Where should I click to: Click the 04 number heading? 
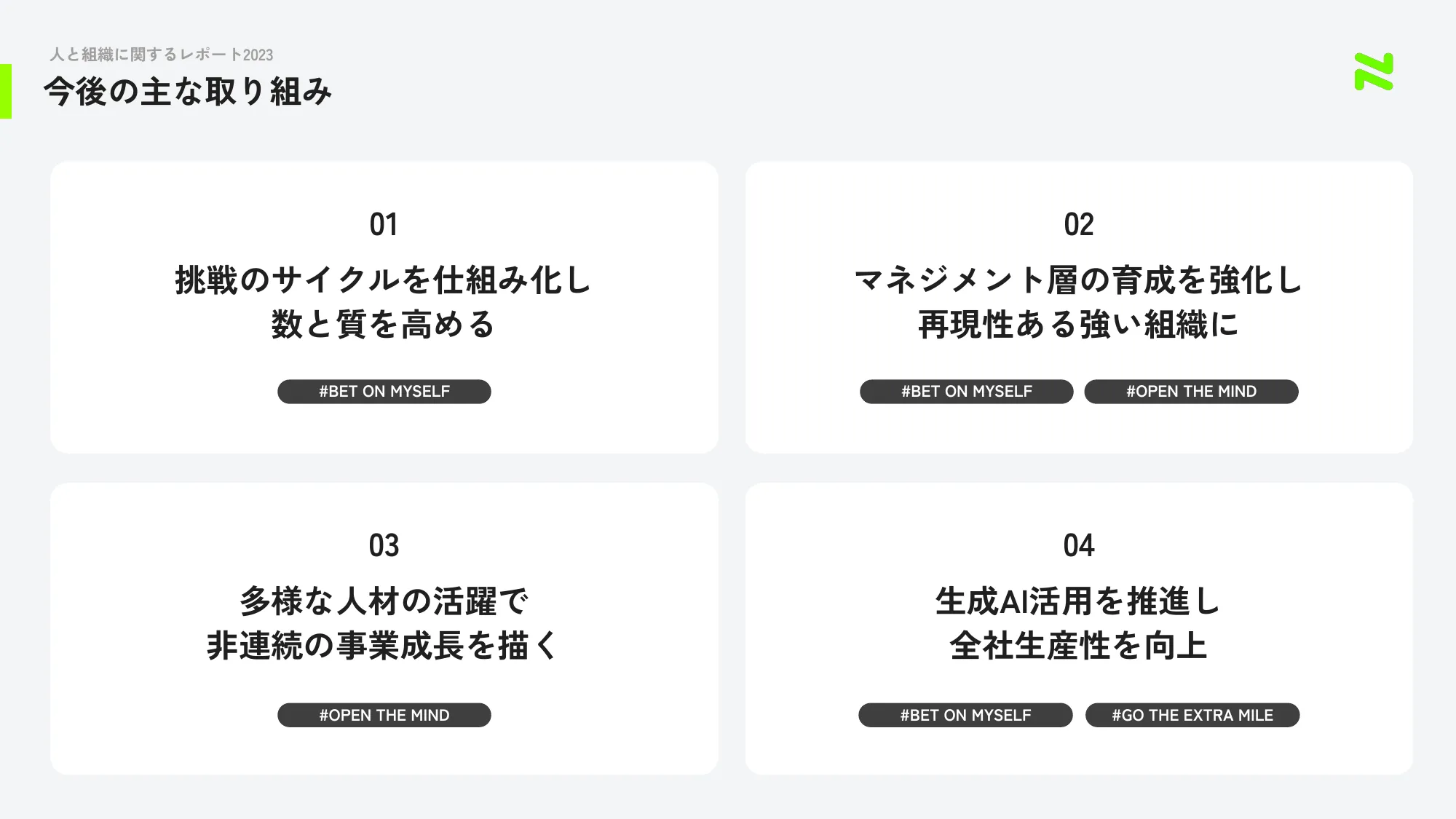[x=1079, y=545]
